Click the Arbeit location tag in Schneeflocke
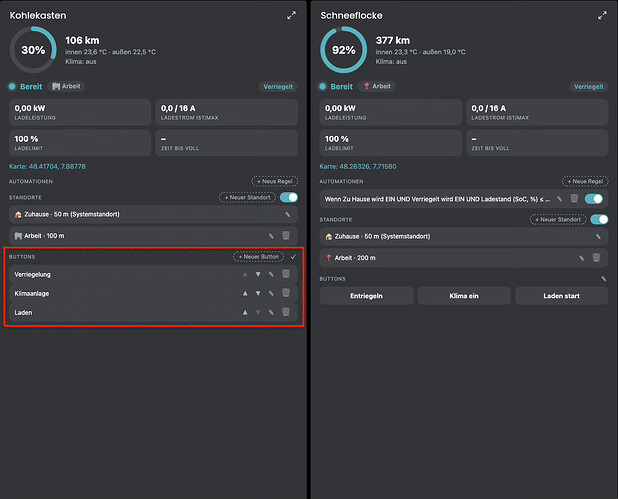 (377, 86)
